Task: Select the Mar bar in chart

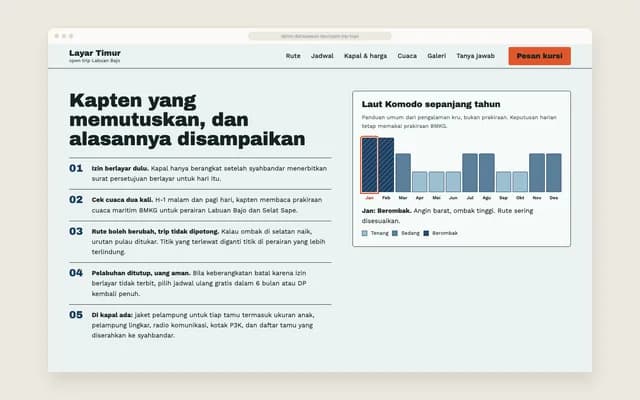Action: (403, 173)
